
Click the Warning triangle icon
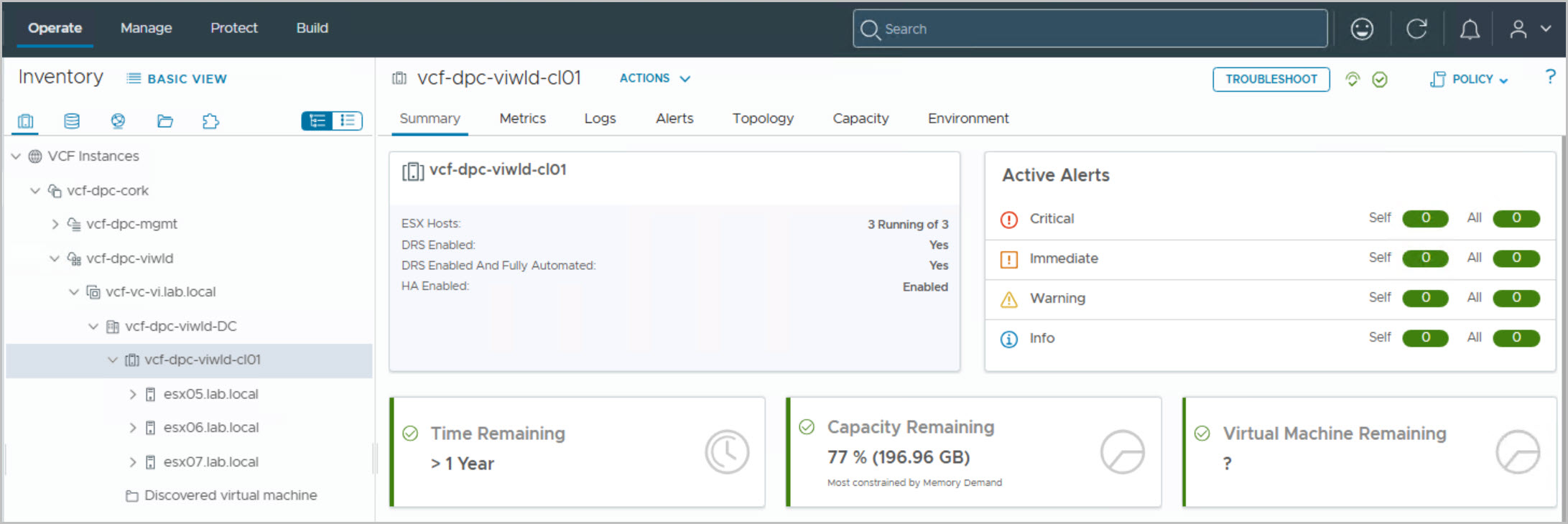(1009, 299)
